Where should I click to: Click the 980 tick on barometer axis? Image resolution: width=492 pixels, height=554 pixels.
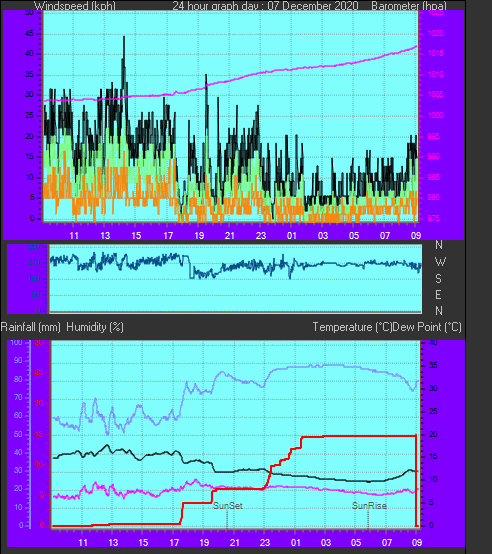[x=434, y=198]
